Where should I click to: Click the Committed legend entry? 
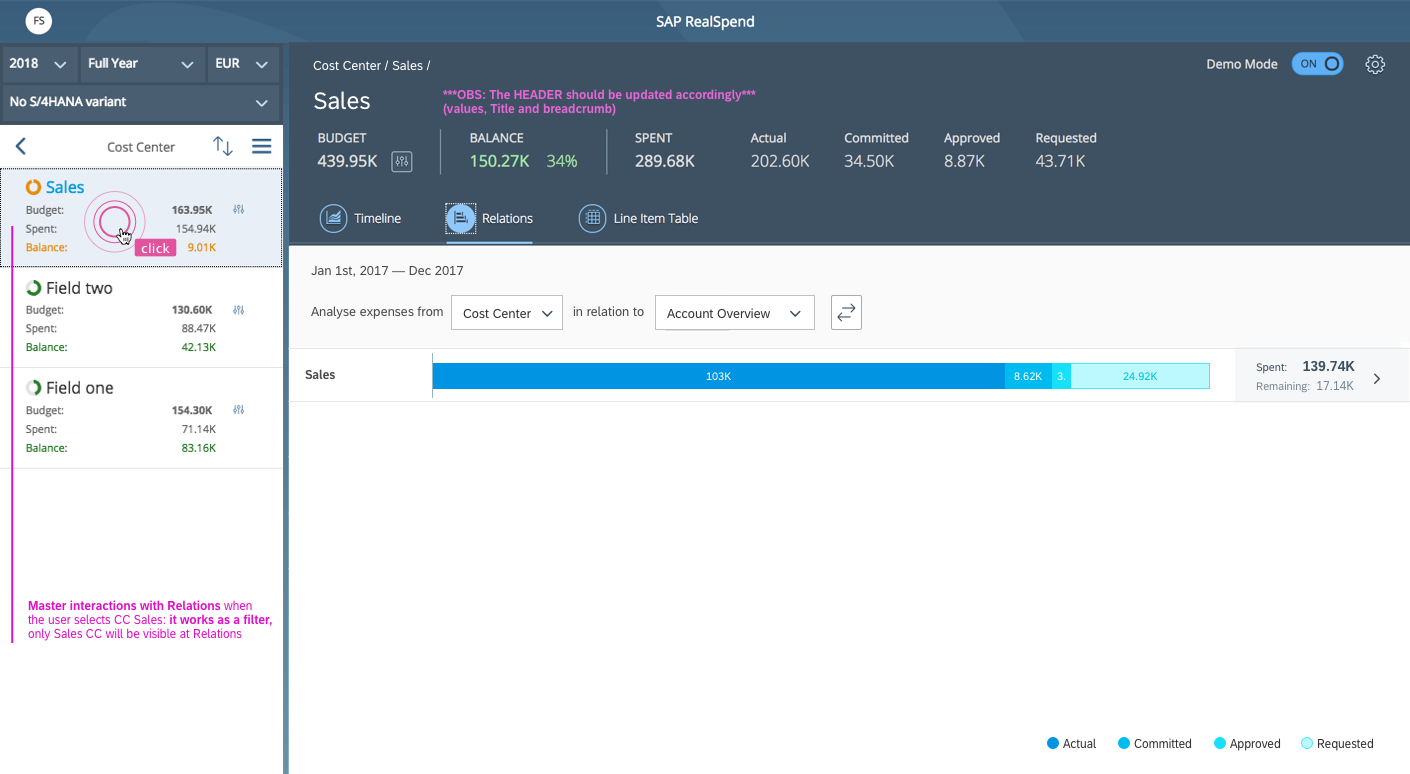[1155, 744]
